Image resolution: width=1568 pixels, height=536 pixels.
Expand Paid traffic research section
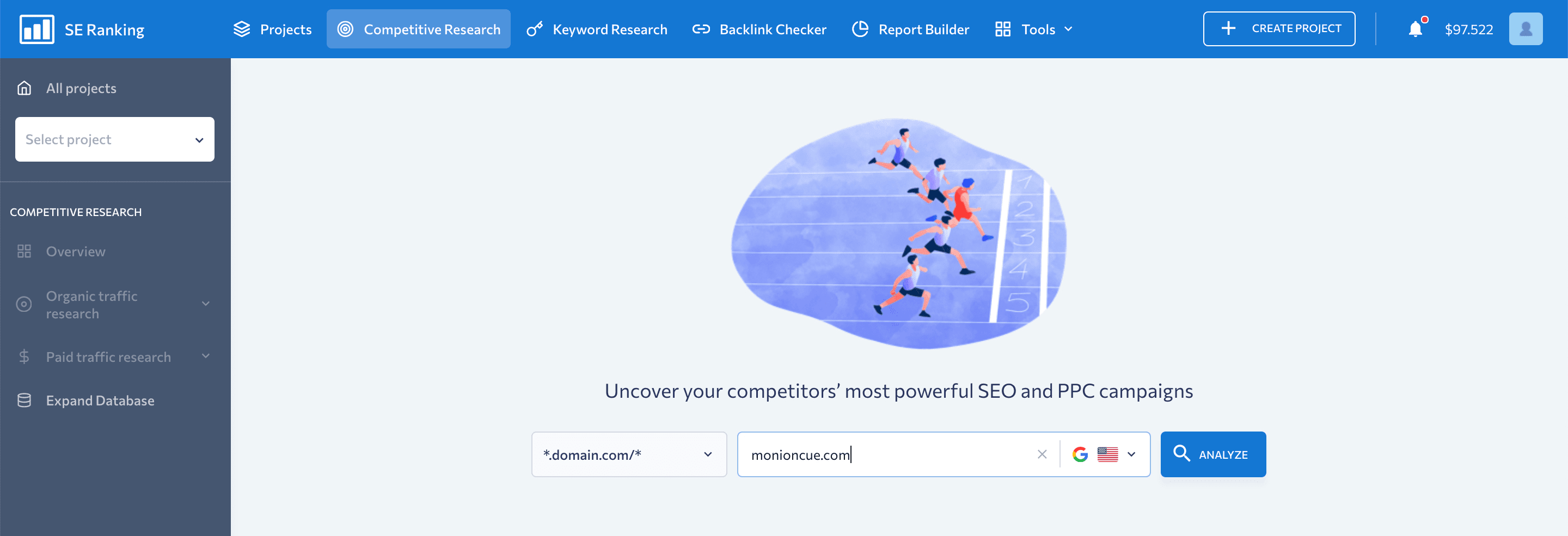[x=206, y=356]
